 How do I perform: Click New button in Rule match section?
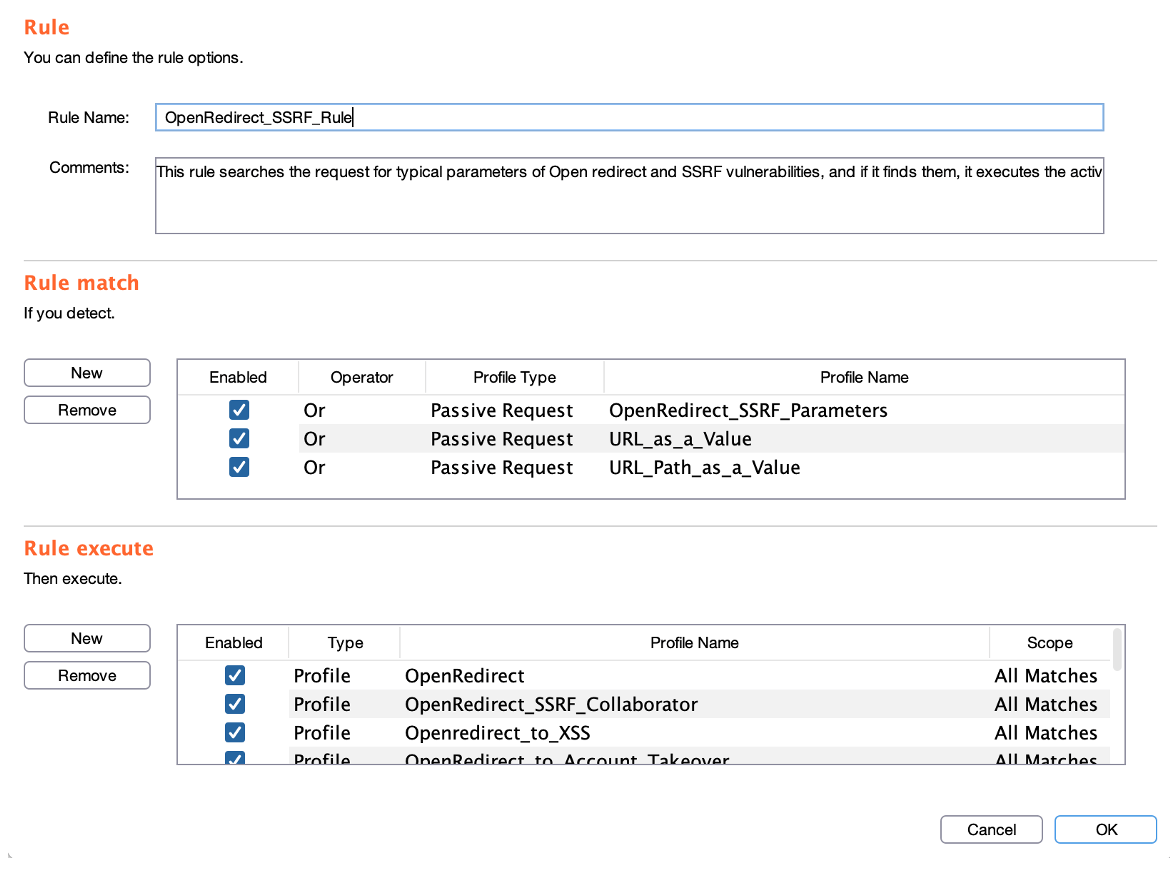coord(87,373)
